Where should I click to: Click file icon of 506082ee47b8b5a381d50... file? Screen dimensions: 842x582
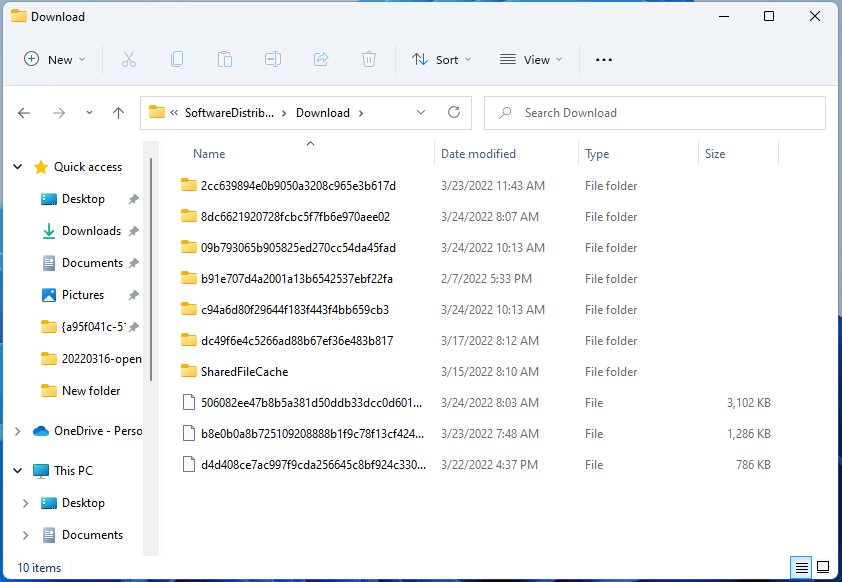pos(188,402)
